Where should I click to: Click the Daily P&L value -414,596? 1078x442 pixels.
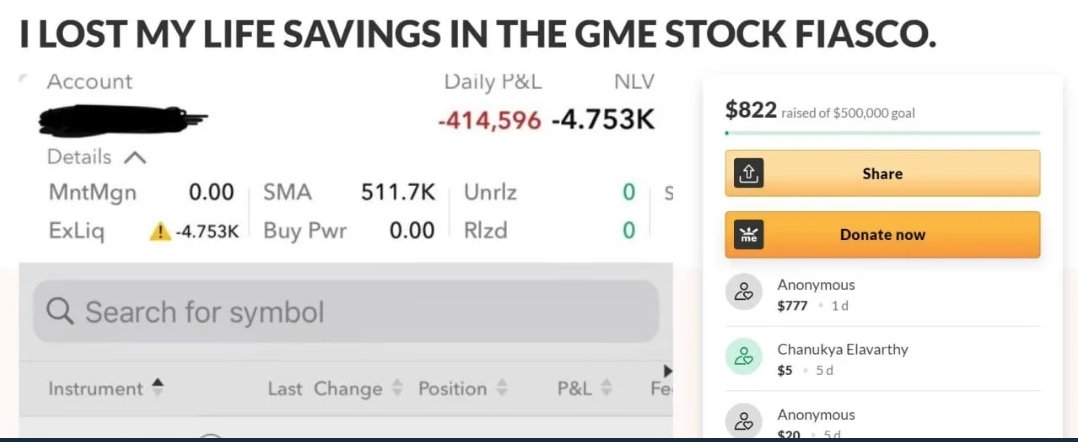(490, 120)
